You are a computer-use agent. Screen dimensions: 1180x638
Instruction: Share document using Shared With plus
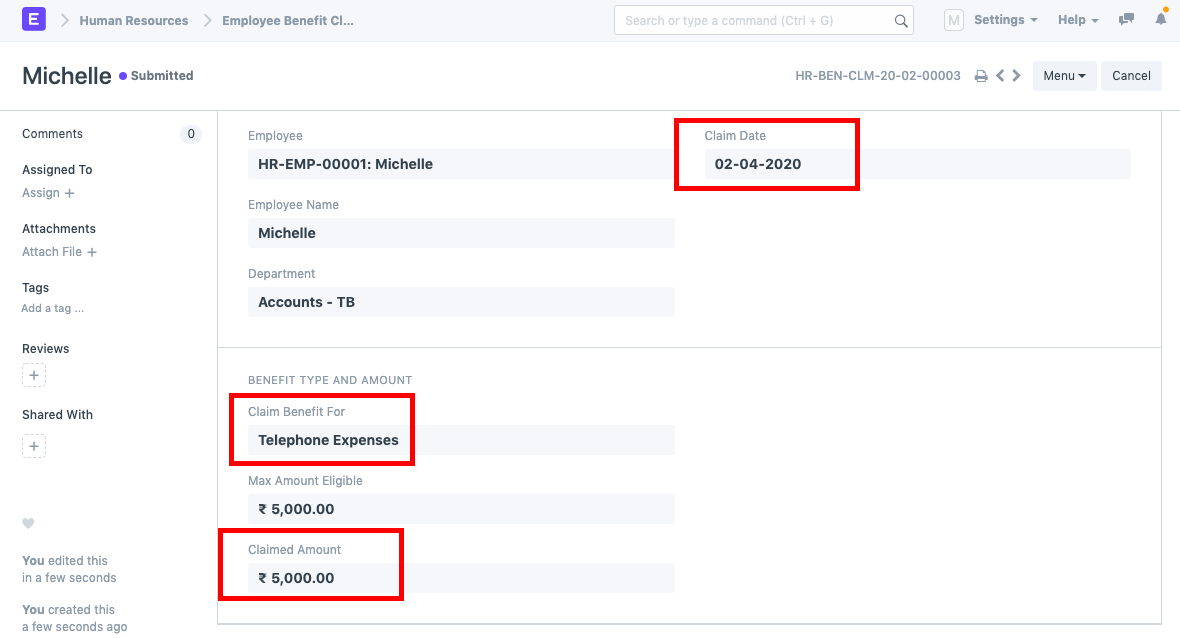(x=34, y=446)
